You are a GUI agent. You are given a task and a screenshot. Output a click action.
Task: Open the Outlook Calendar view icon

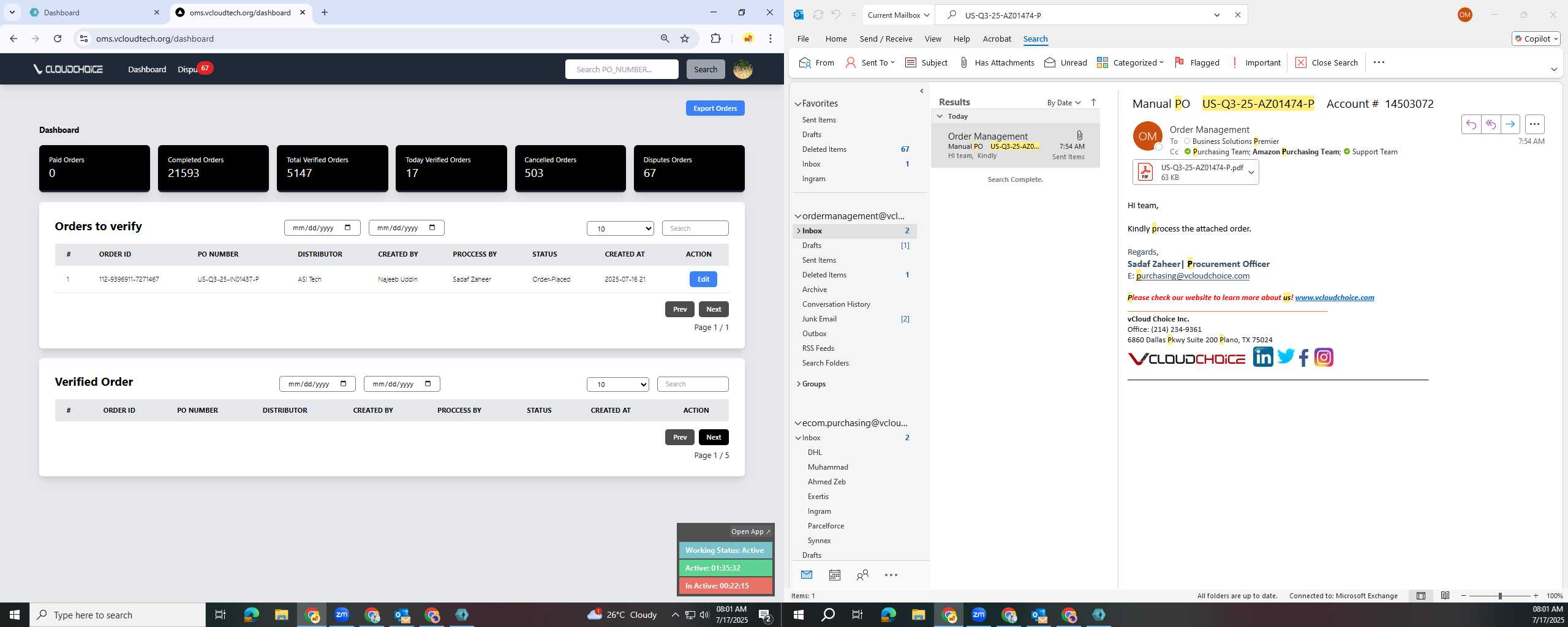click(834, 575)
